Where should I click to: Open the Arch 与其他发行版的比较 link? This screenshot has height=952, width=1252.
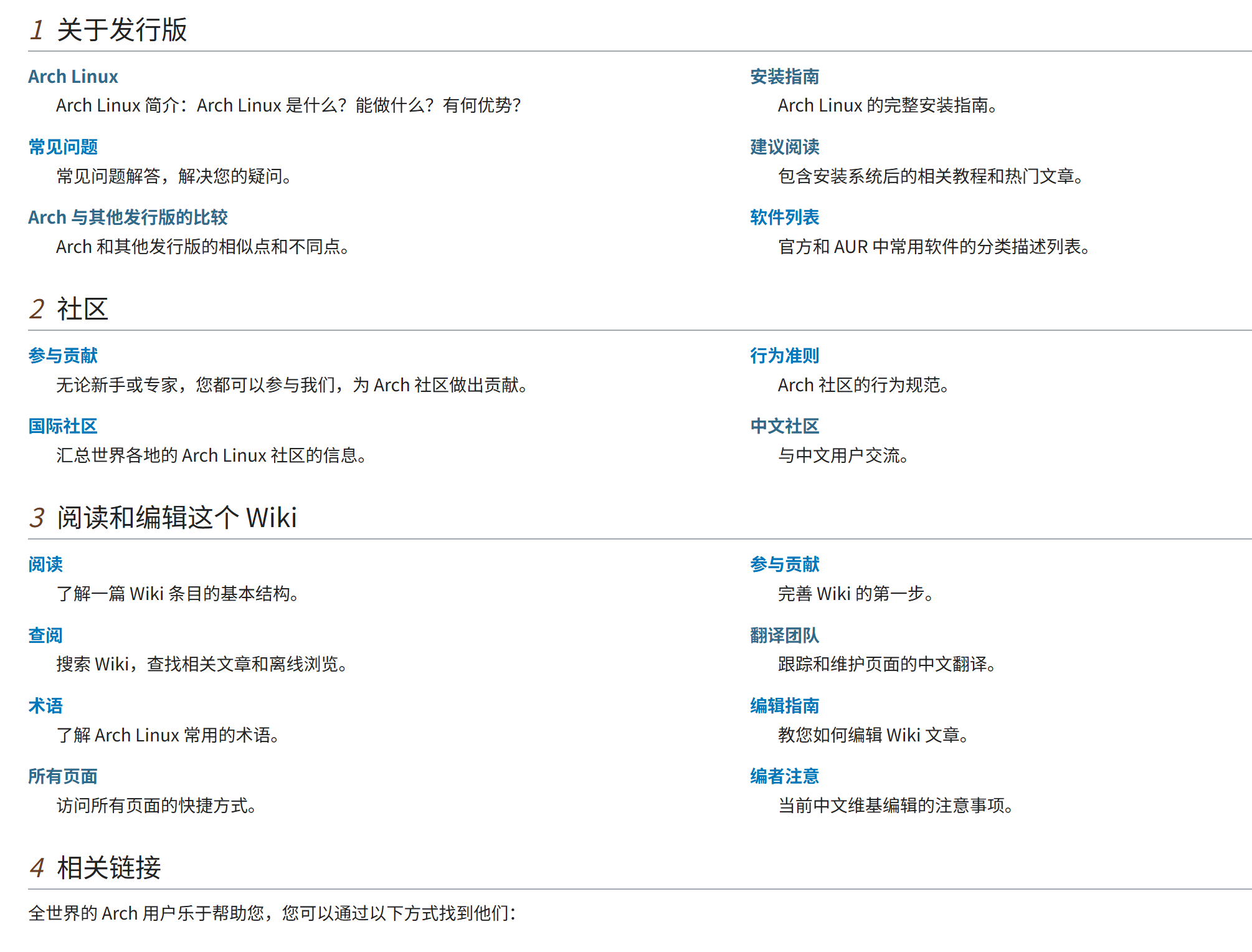pos(128,217)
